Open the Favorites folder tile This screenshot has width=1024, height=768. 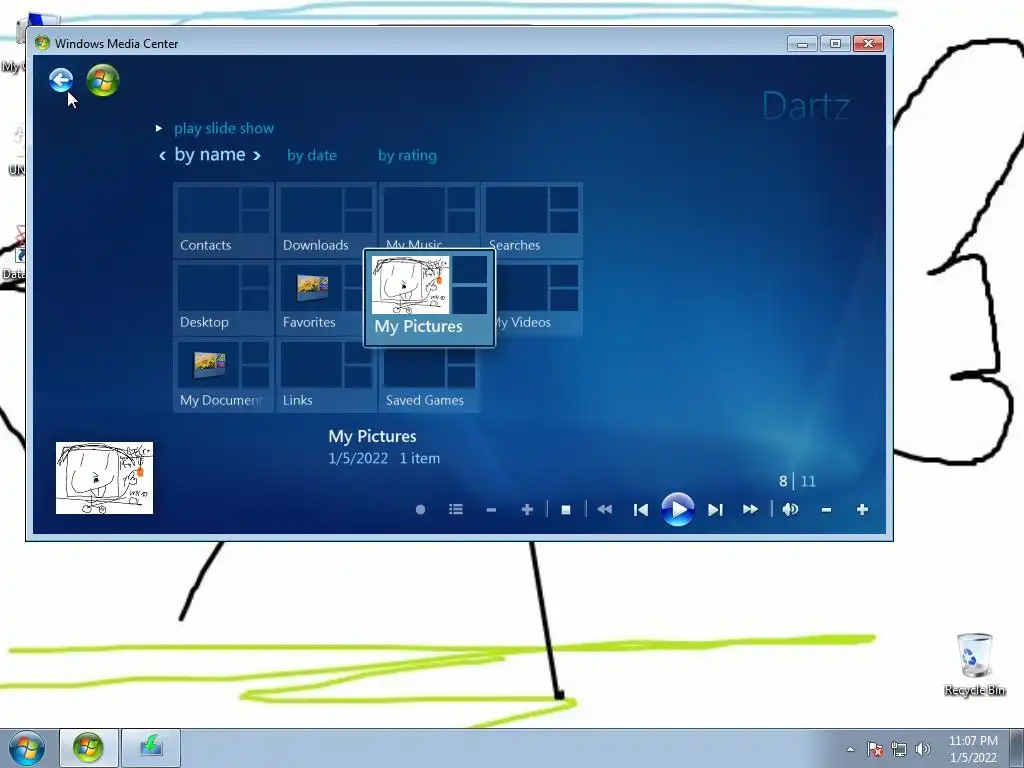(320, 298)
